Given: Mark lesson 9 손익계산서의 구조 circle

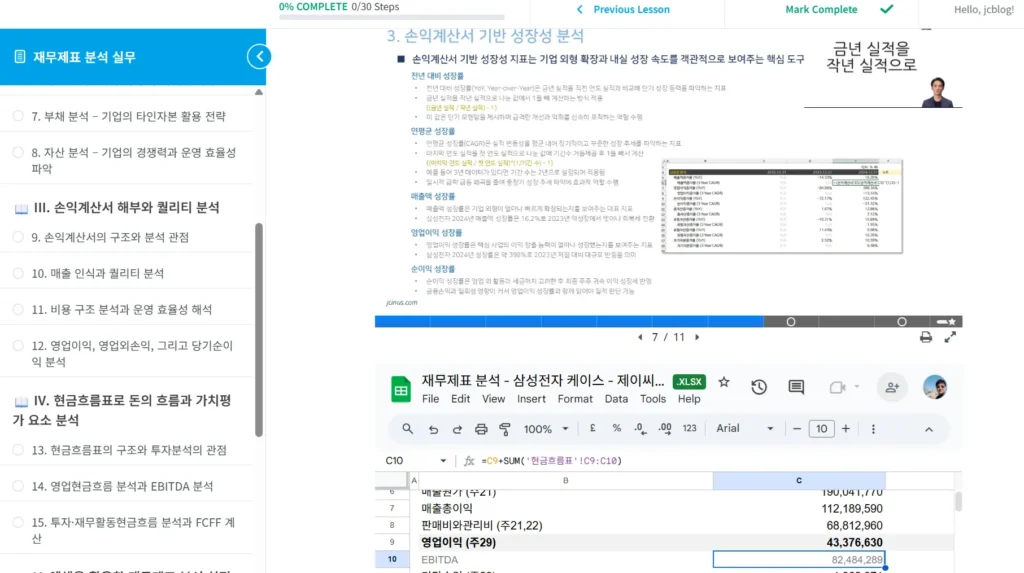Looking at the screenshot, I should (18, 237).
